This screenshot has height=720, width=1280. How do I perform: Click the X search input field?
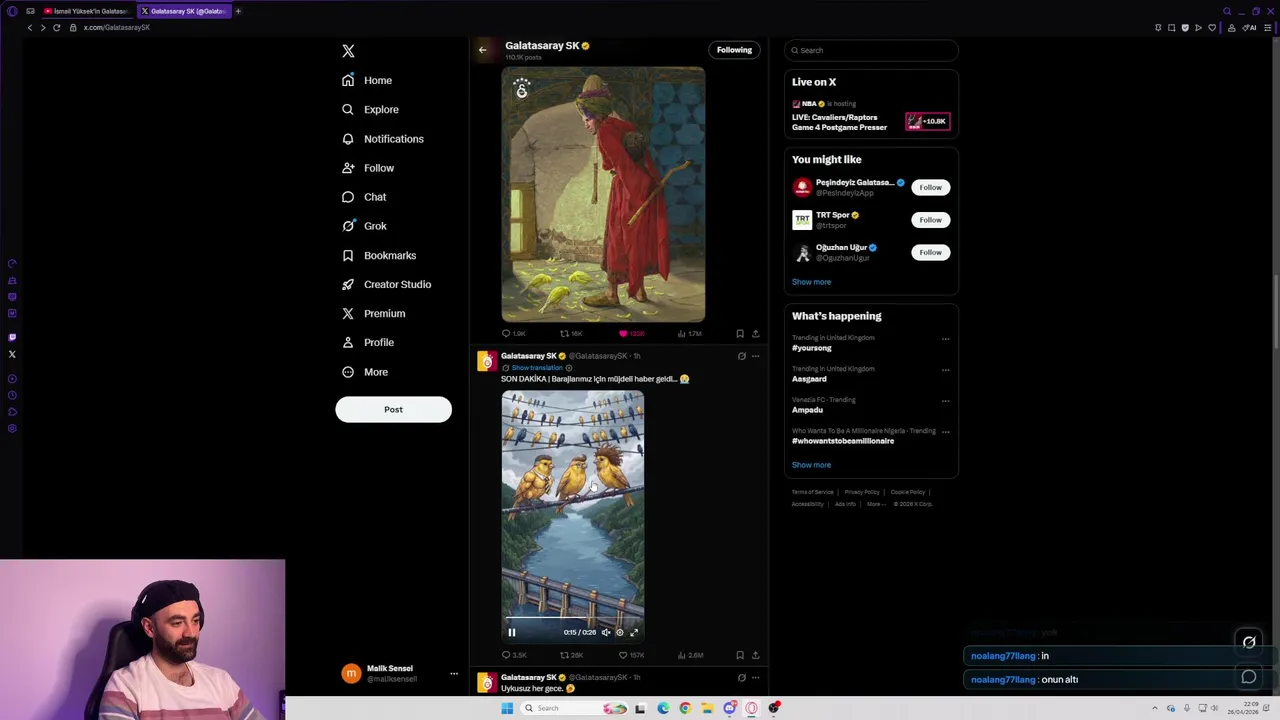click(871, 50)
